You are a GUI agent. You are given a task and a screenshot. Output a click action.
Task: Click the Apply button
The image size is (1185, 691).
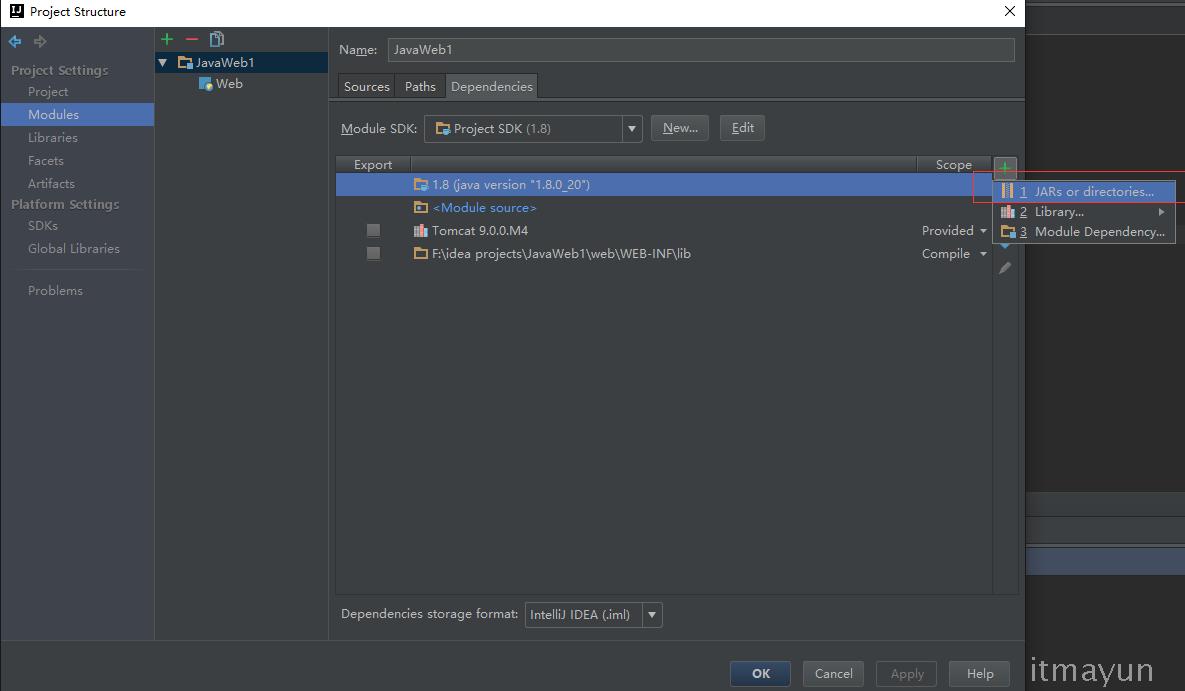pos(906,674)
